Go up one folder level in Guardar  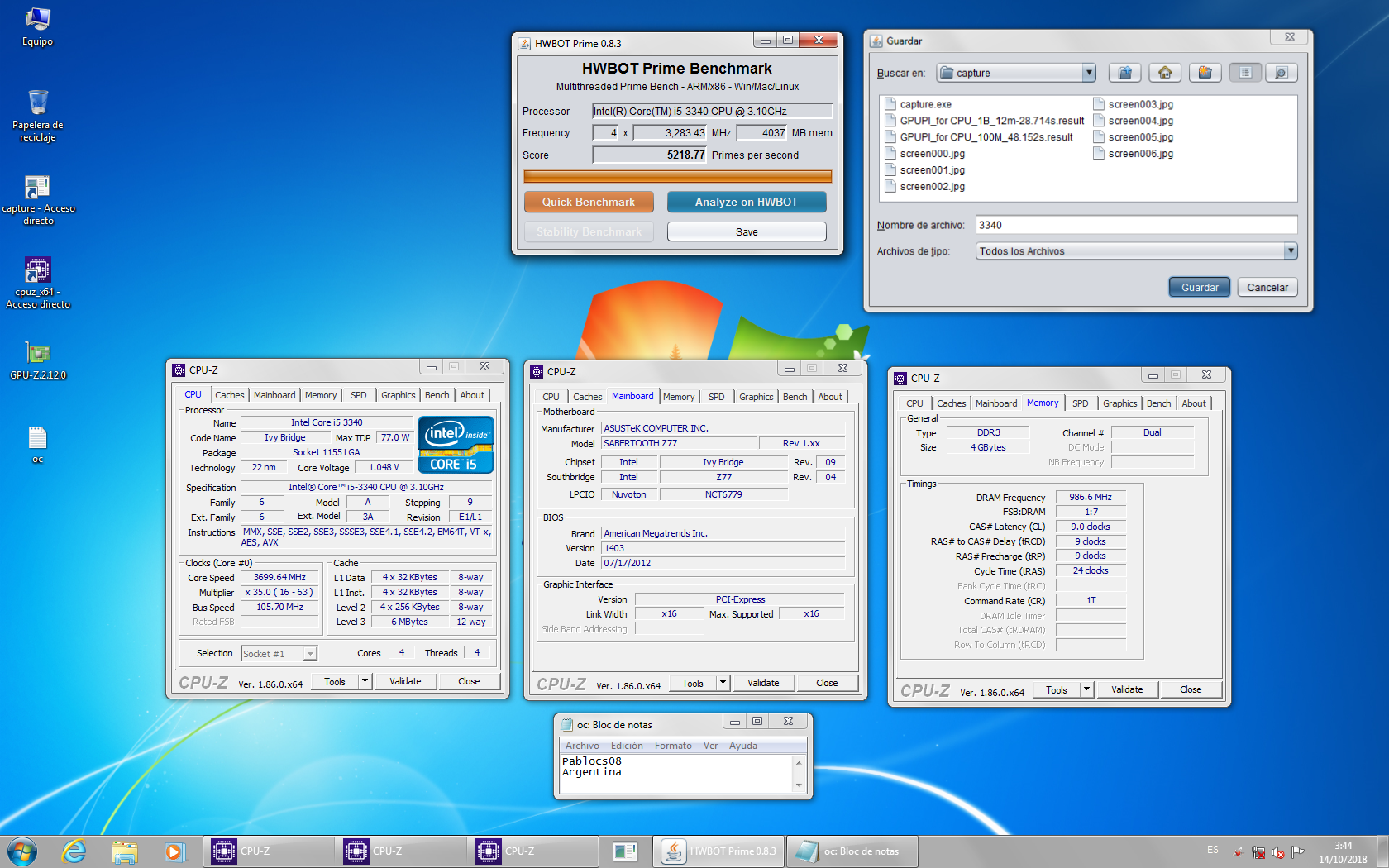point(1124,73)
